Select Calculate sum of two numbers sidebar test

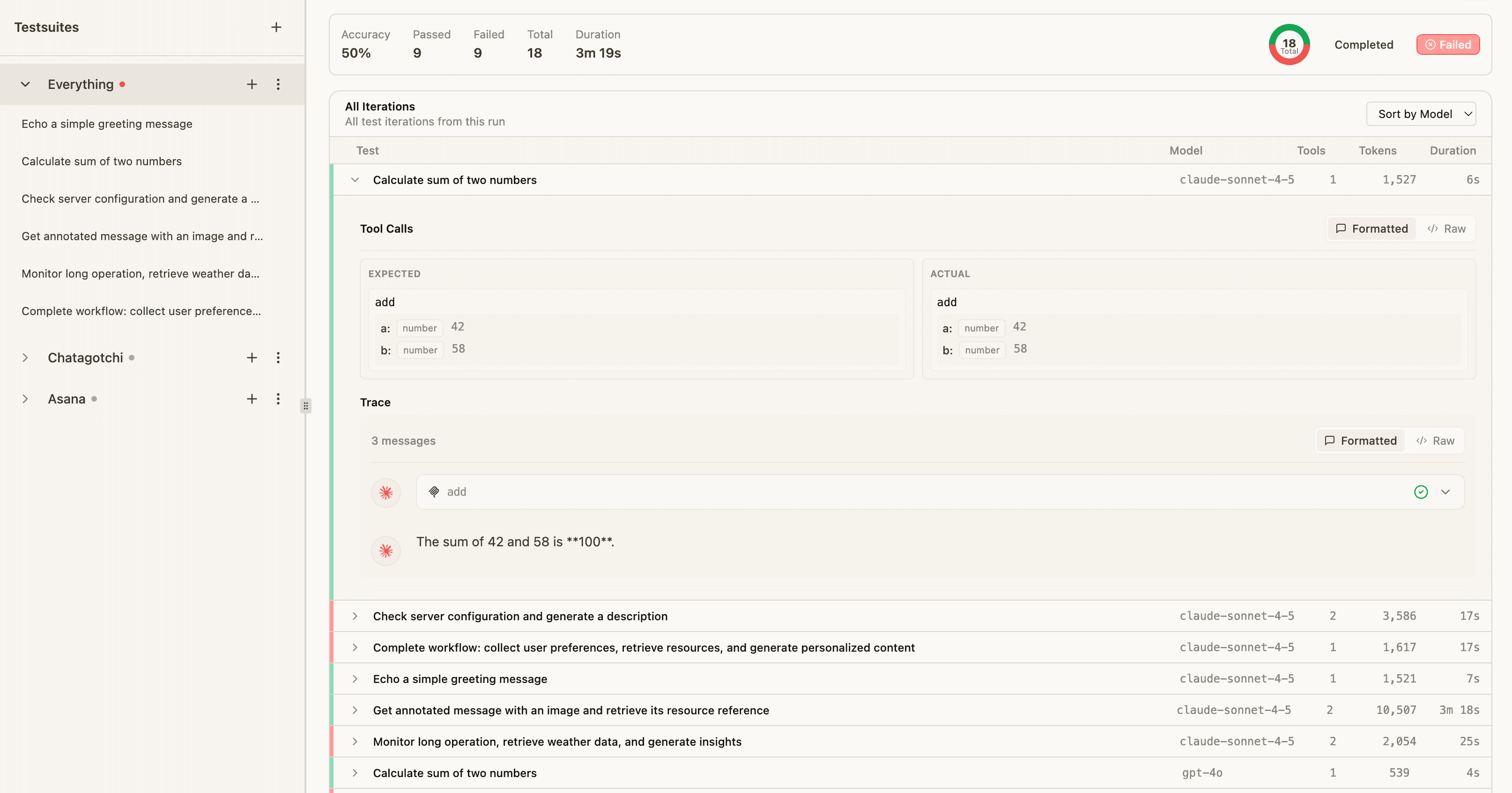pyautogui.click(x=102, y=162)
